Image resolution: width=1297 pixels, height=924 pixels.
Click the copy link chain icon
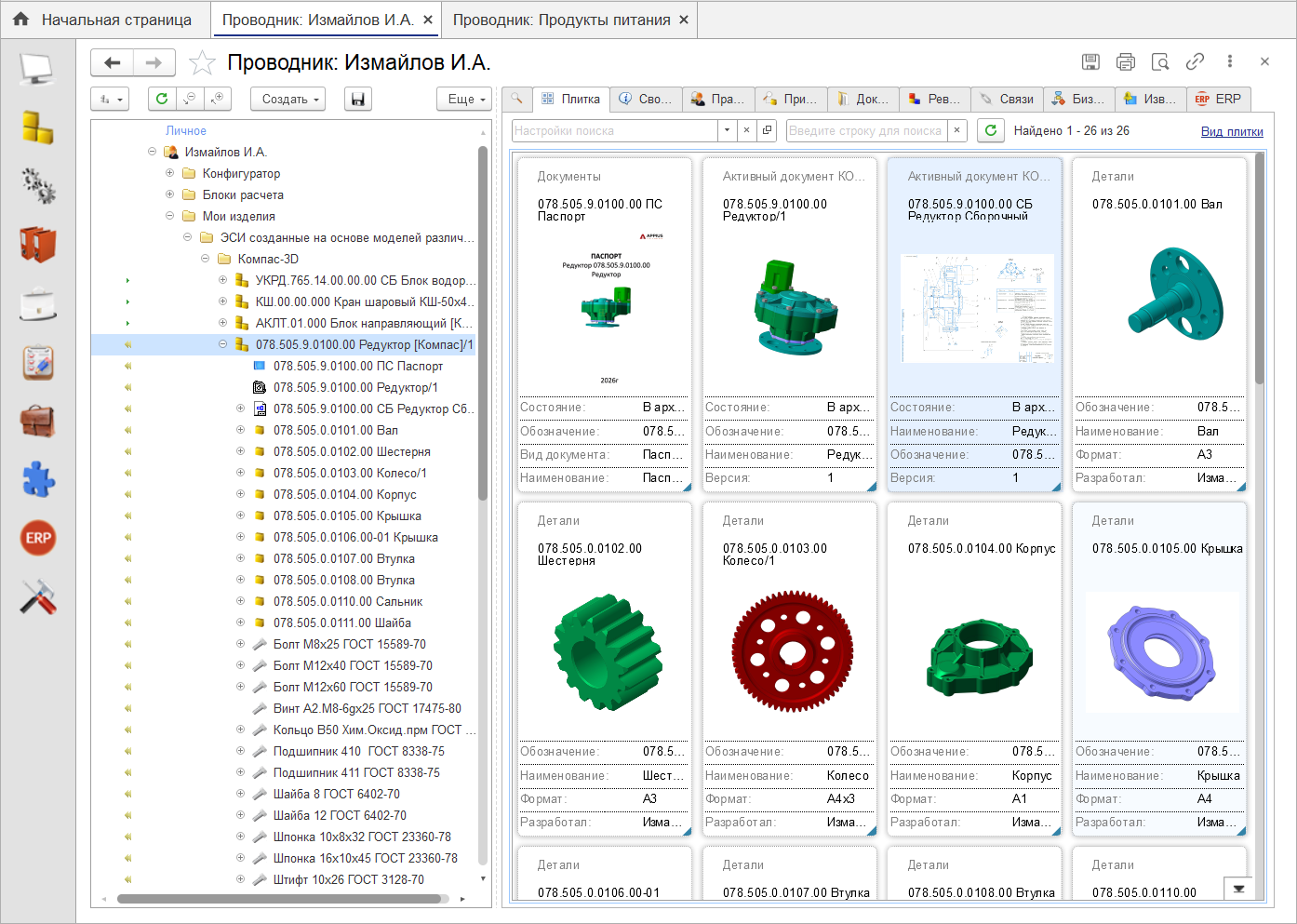pos(1195,61)
